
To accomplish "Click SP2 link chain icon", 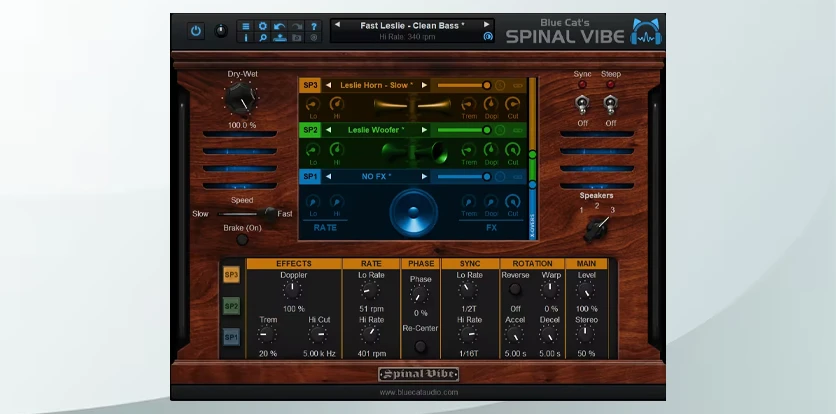I will click(x=518, y=130).
